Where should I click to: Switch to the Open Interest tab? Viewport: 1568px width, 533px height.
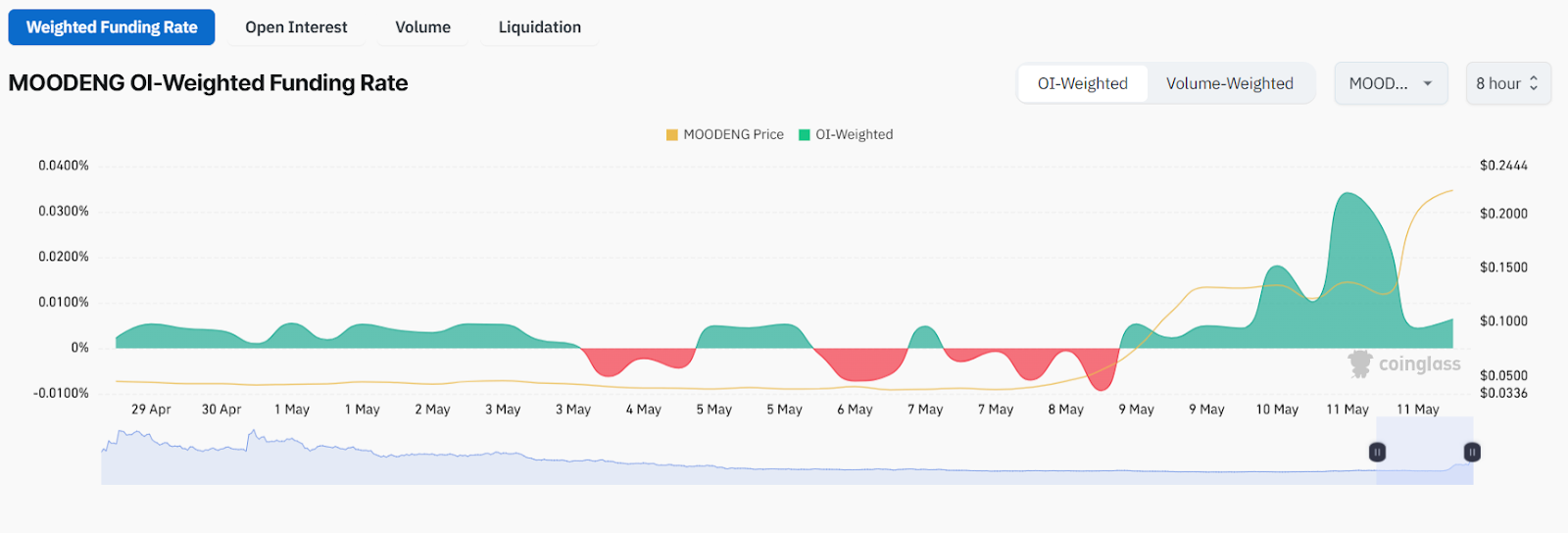(x=296, y=27)
